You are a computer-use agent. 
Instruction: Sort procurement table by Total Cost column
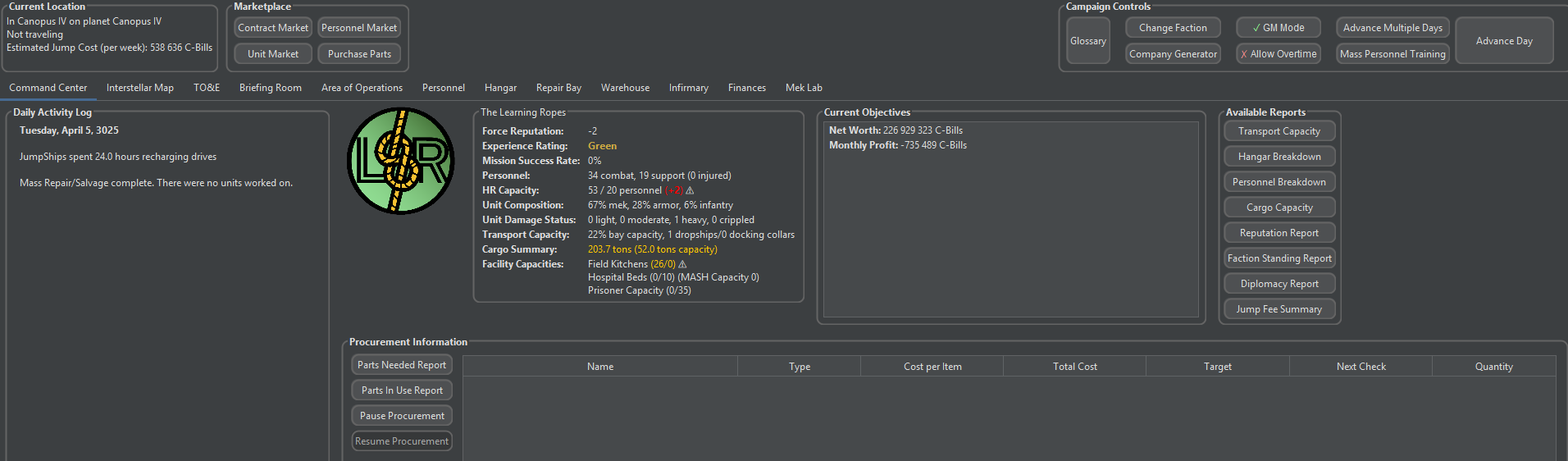pos(1074,367)
